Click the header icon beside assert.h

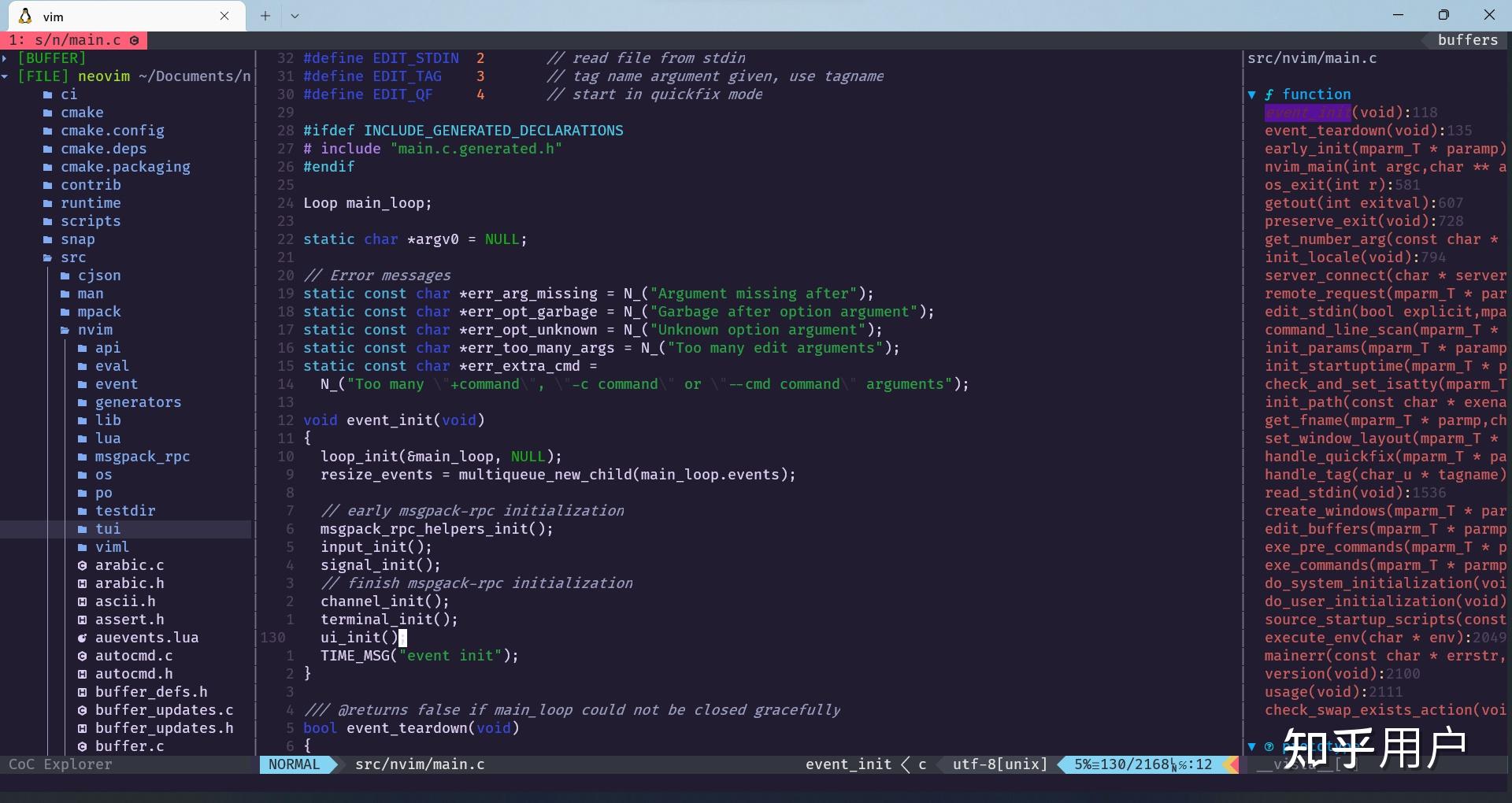pyautogui.click(x=83, y=620)
